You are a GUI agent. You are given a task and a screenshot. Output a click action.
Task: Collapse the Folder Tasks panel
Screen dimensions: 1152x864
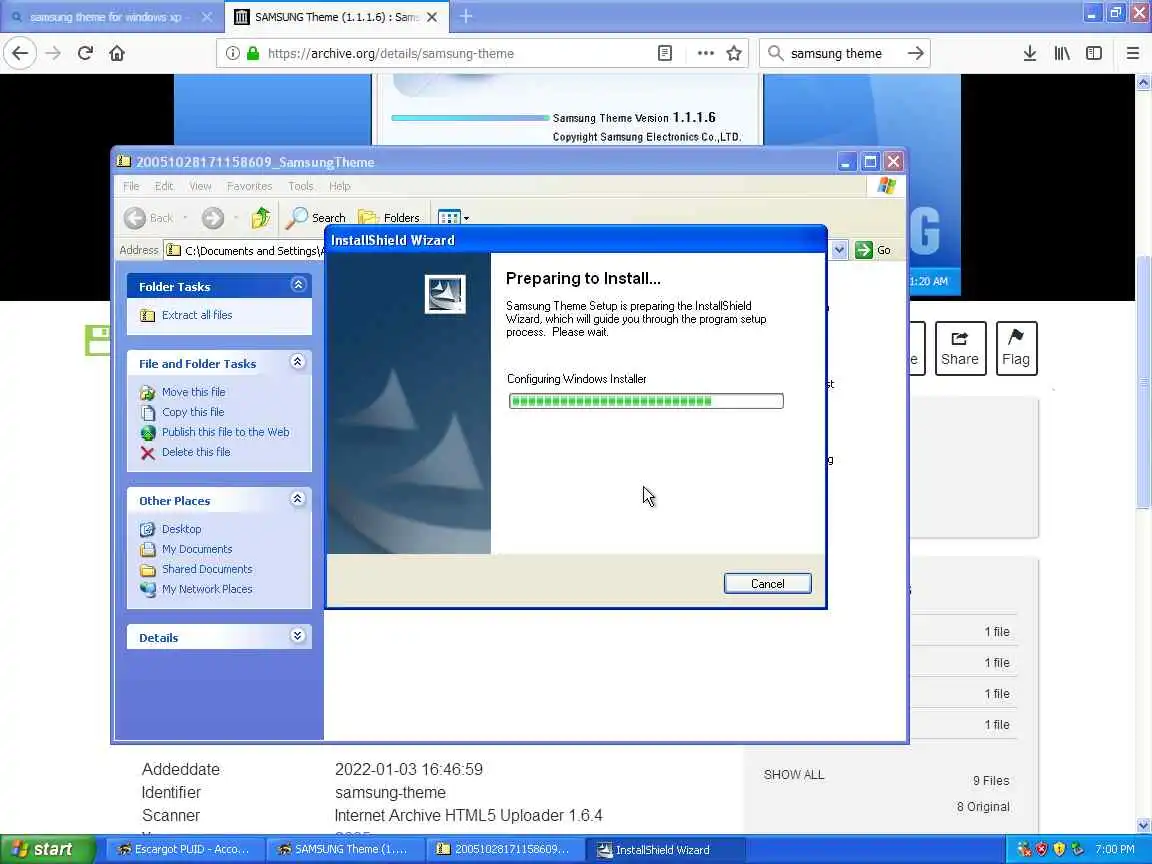pos(298,284)
